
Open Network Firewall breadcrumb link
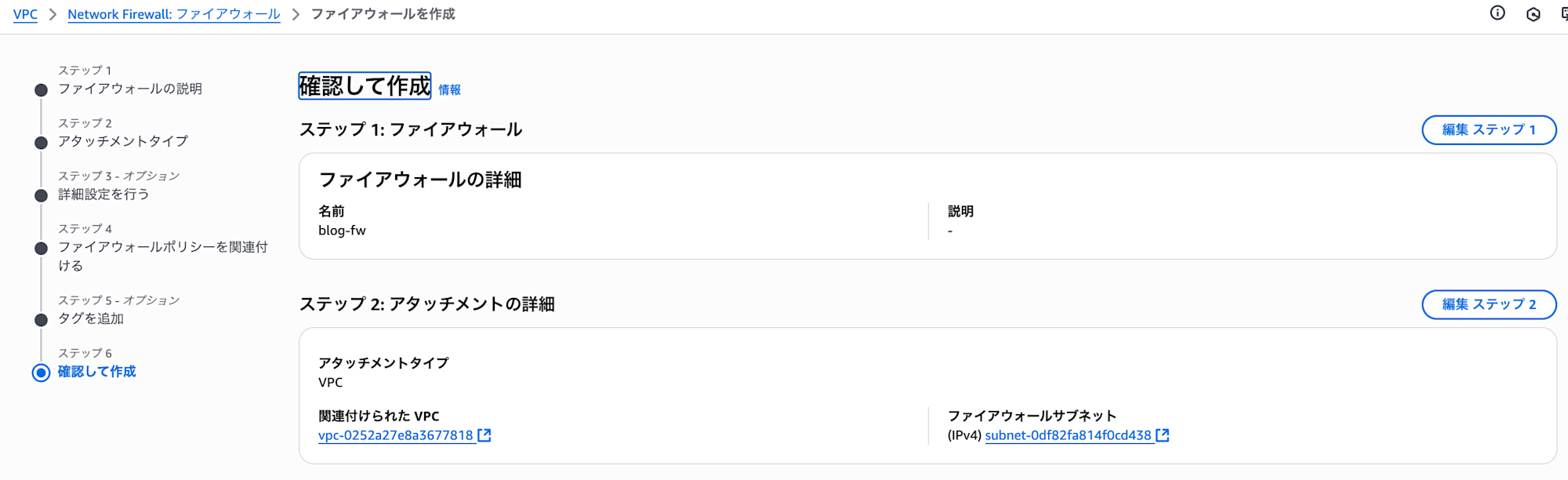coord(173,14)
